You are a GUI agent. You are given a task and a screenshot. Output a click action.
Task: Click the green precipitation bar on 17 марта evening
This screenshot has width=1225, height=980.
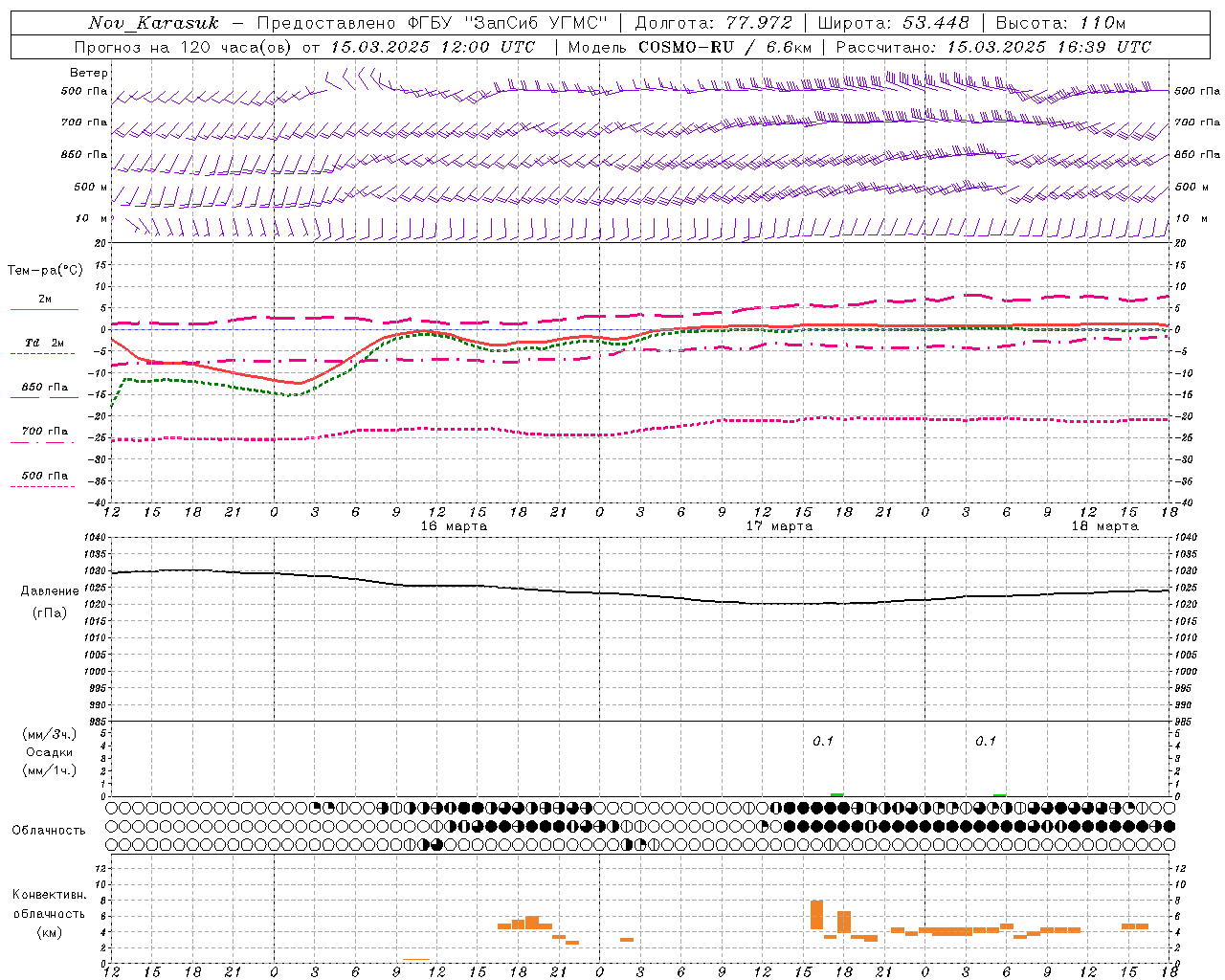pos(837,794)
